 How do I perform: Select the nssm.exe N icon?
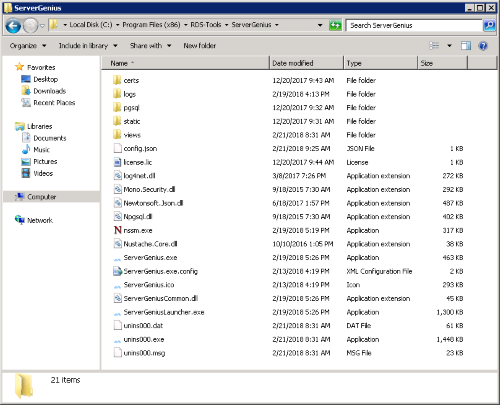pyautogui.click(x=117, y=230)
